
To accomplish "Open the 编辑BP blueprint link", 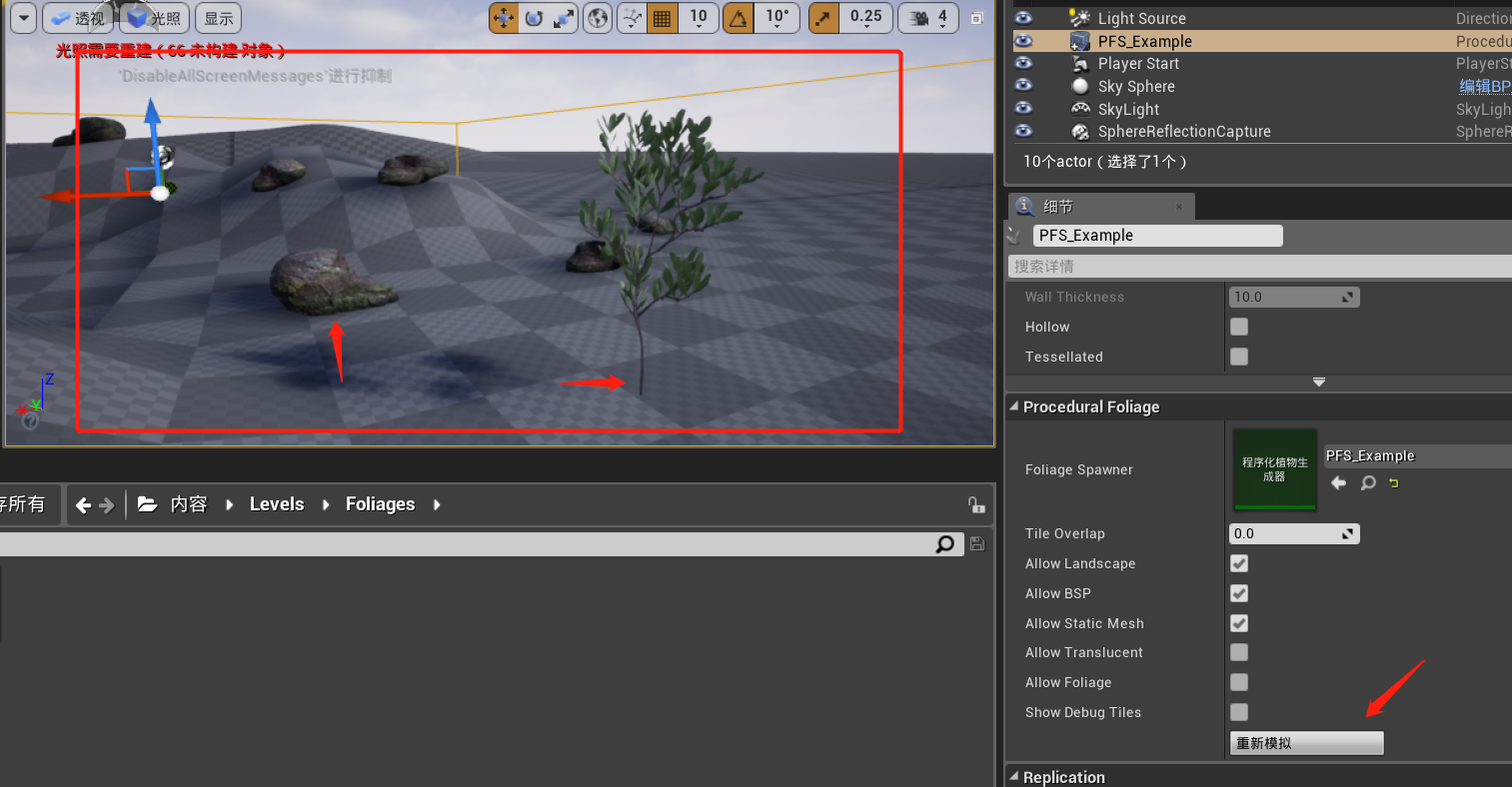I will pos(1485,86).
